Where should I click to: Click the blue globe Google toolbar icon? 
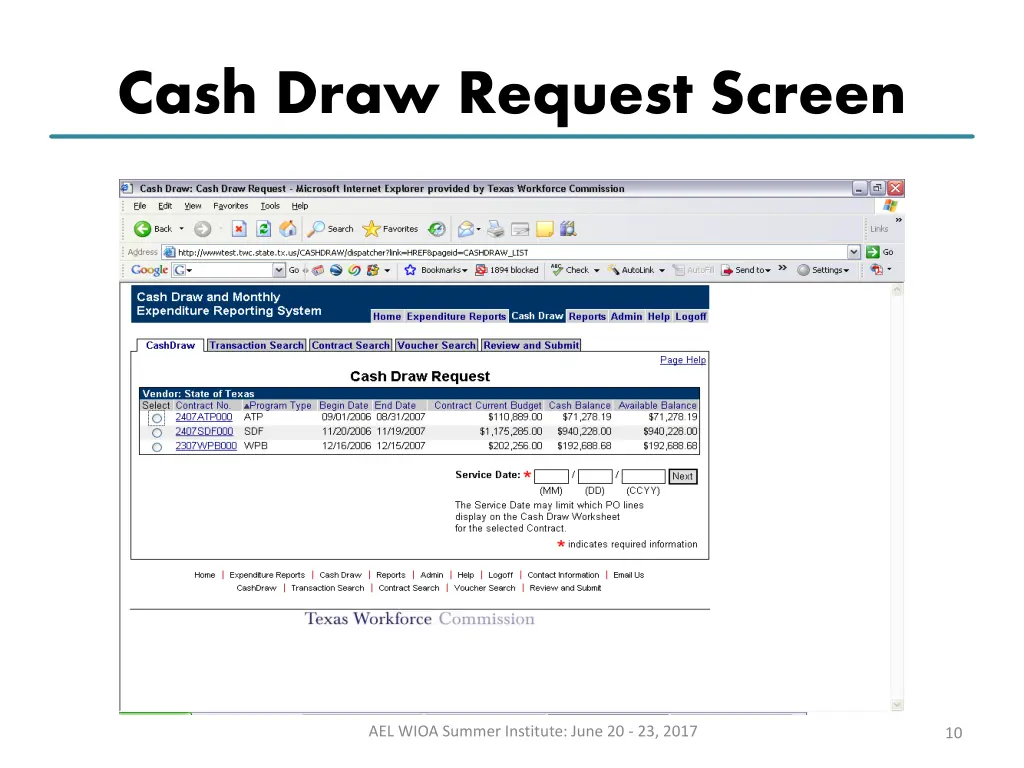point(336,270)
